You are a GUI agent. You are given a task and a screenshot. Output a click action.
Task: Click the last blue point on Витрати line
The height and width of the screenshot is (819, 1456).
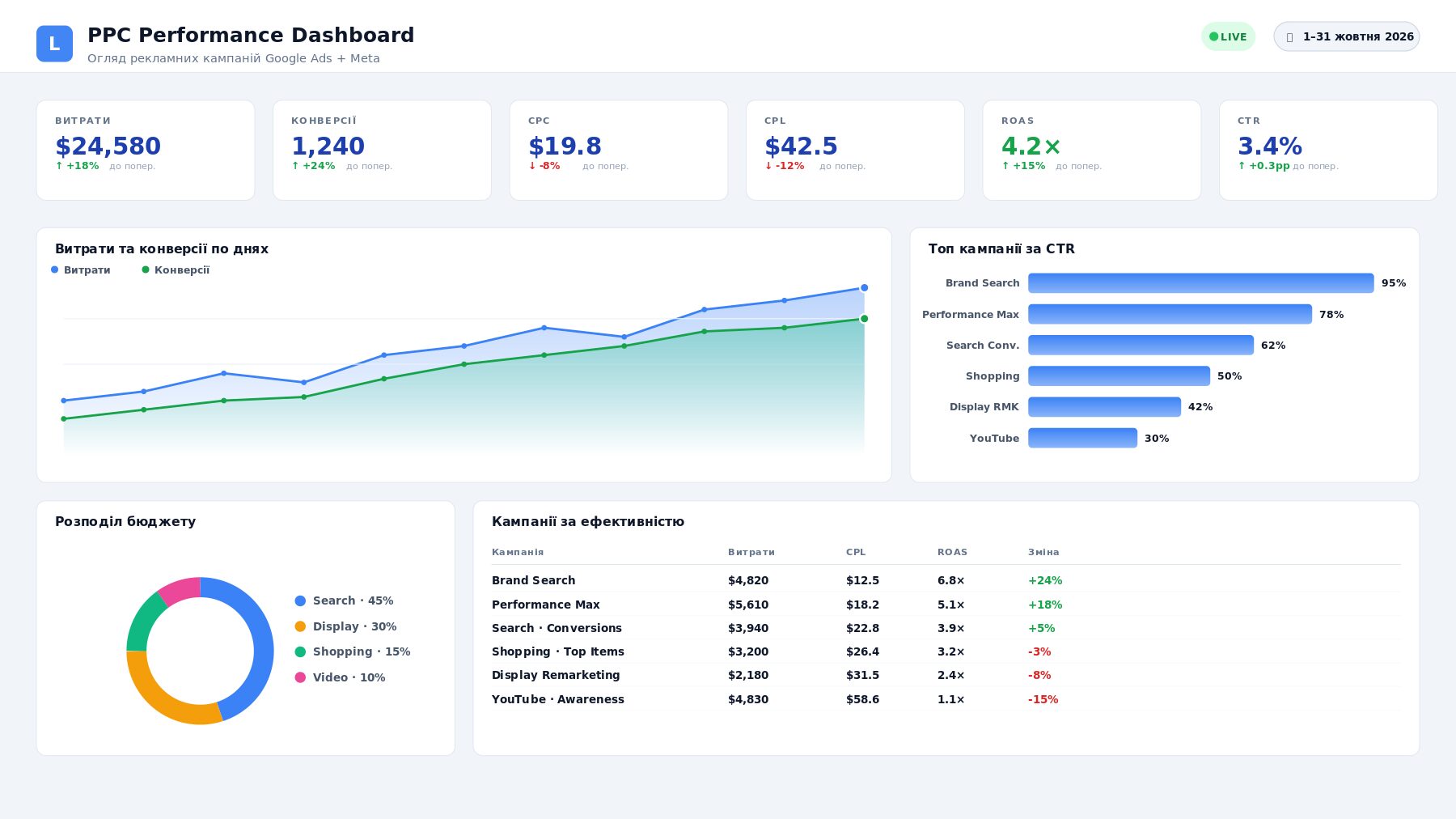pyautogui.click(x=864, y=288)
